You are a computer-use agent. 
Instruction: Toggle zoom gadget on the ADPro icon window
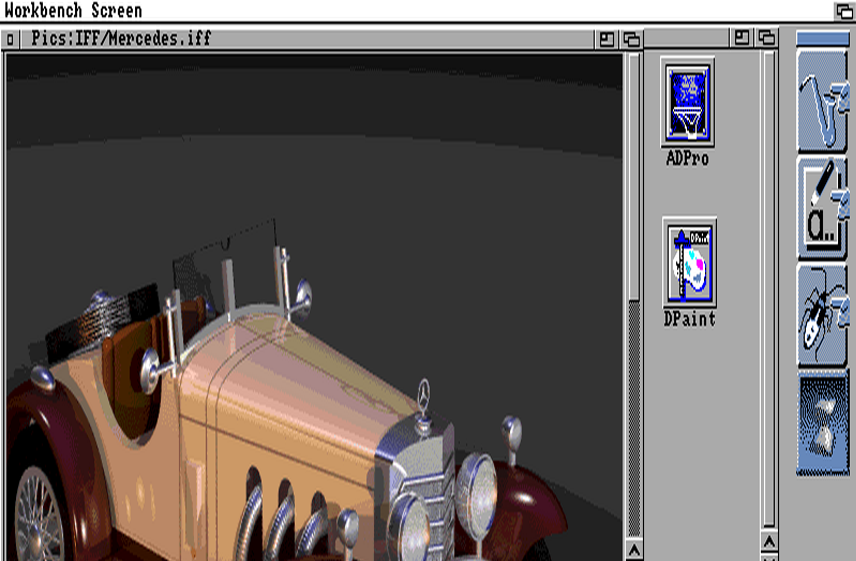pyautogui.click(x=741, y=38)
